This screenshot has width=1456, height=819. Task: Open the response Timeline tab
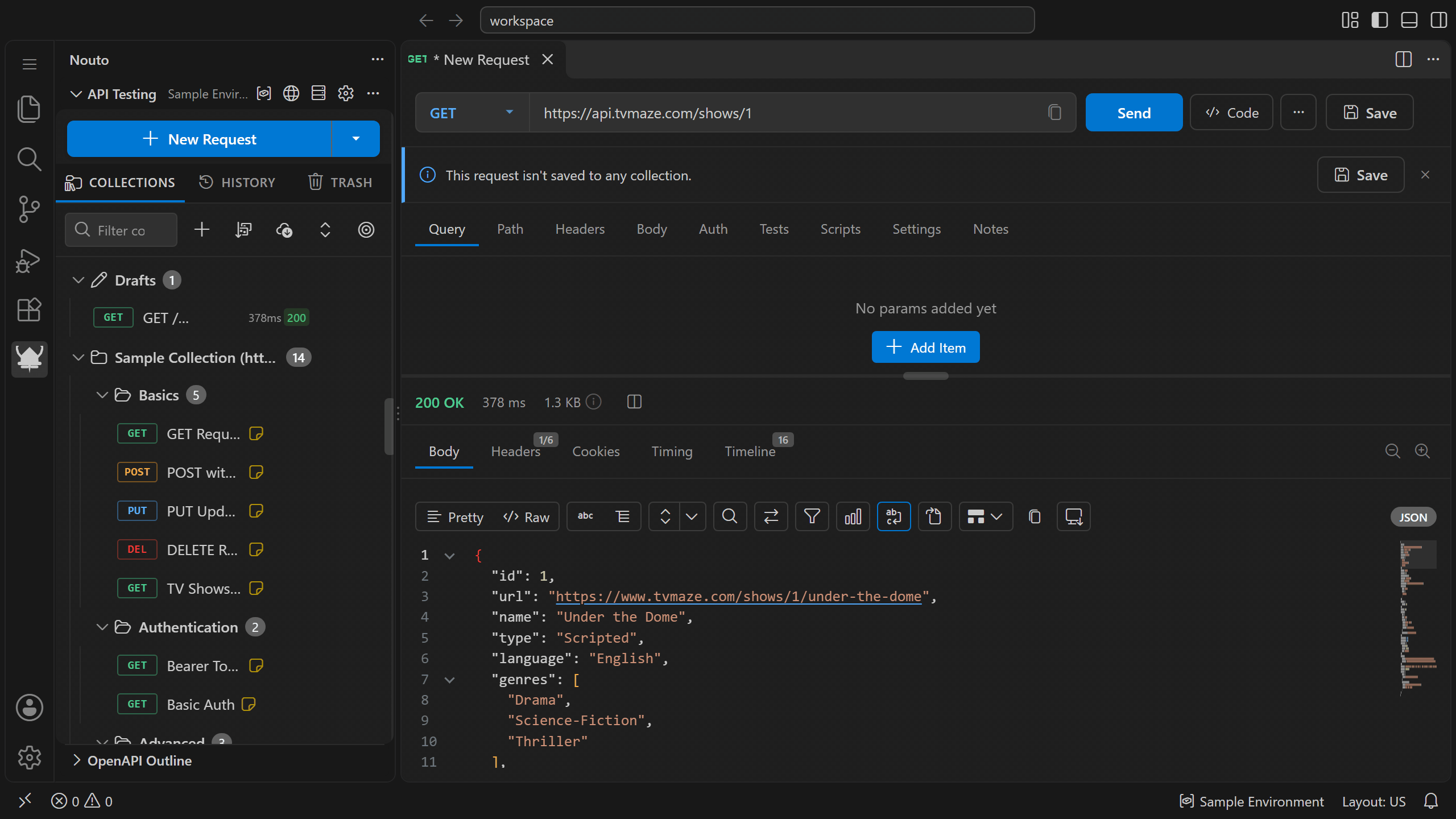pos(750,452)
